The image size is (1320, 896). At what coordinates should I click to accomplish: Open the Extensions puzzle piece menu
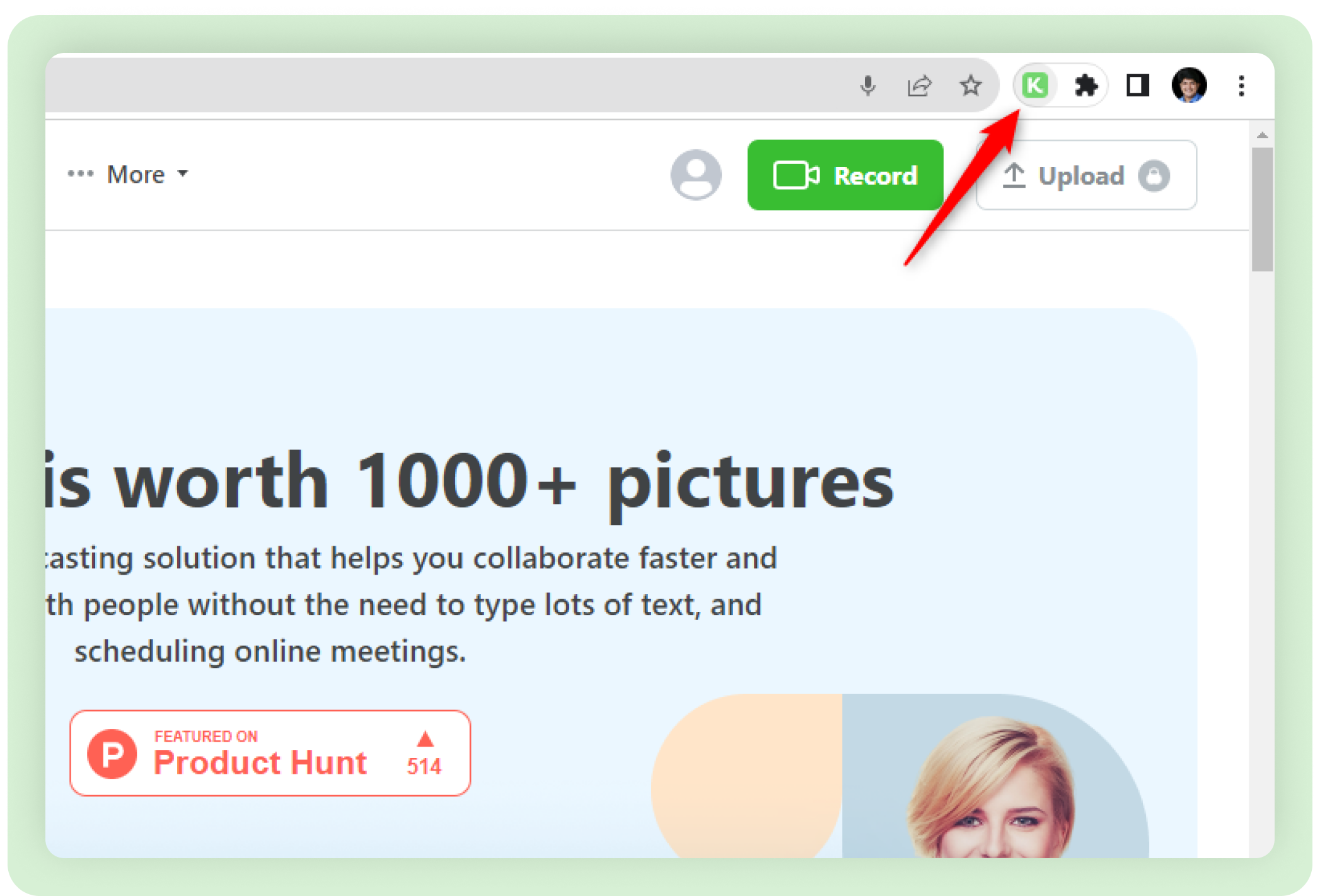(x=1086, y=86)
